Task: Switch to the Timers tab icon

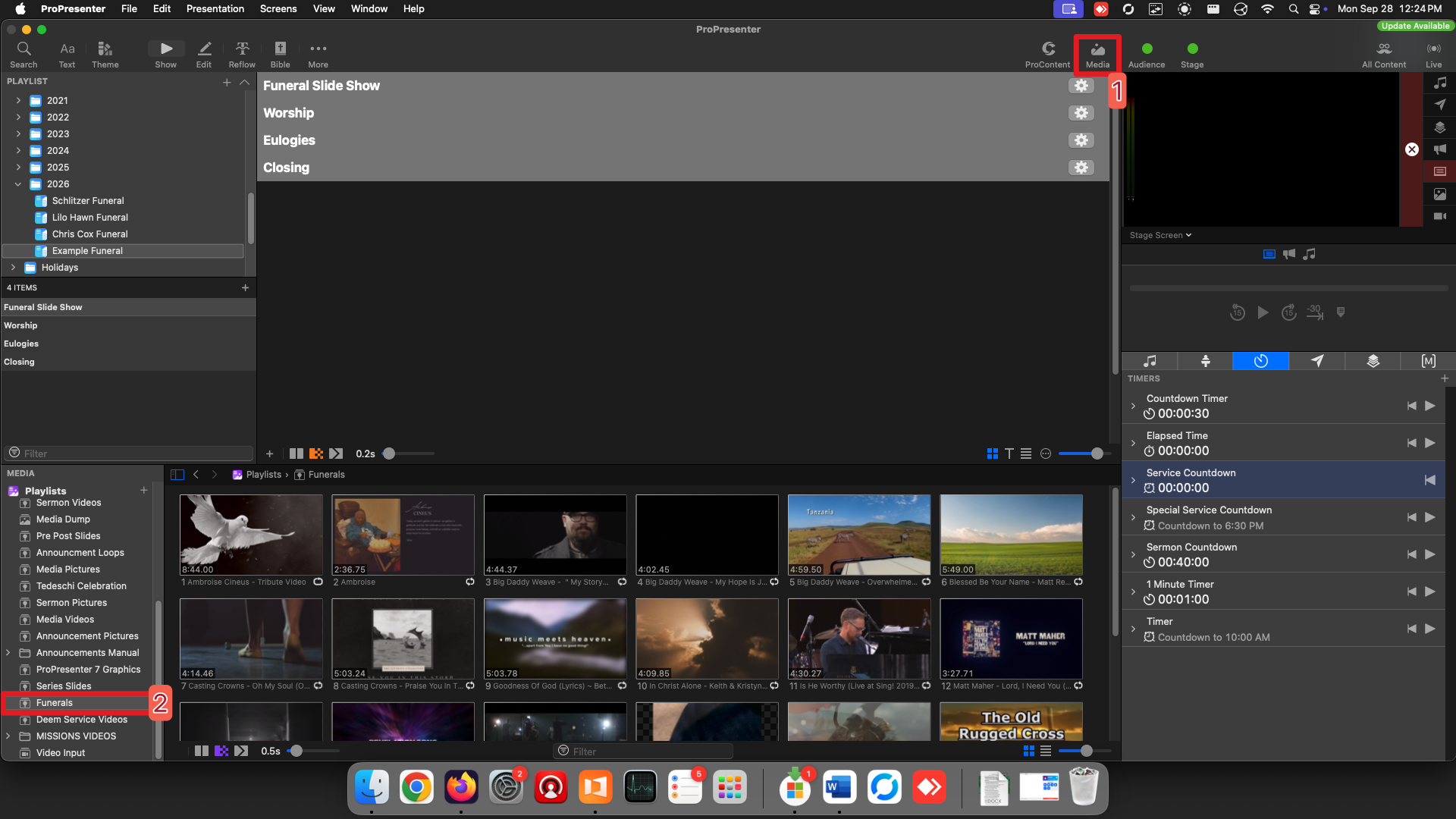Action: 1260,361
